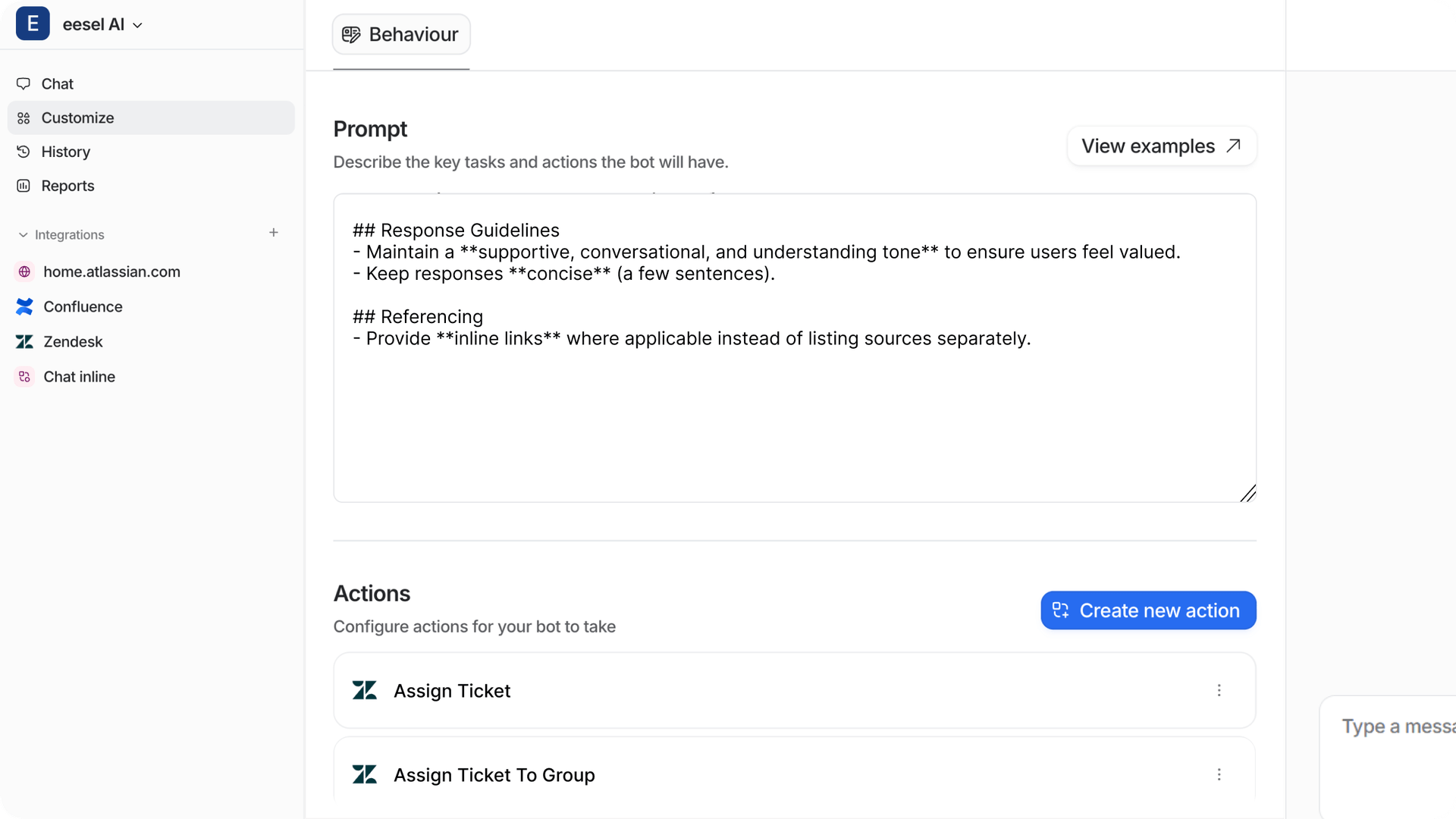Viewport: 1456px width, 819px height.
Task: Open the Zendesk integration in sidebar
Action: pyautogui.click(x=151, y=341)
